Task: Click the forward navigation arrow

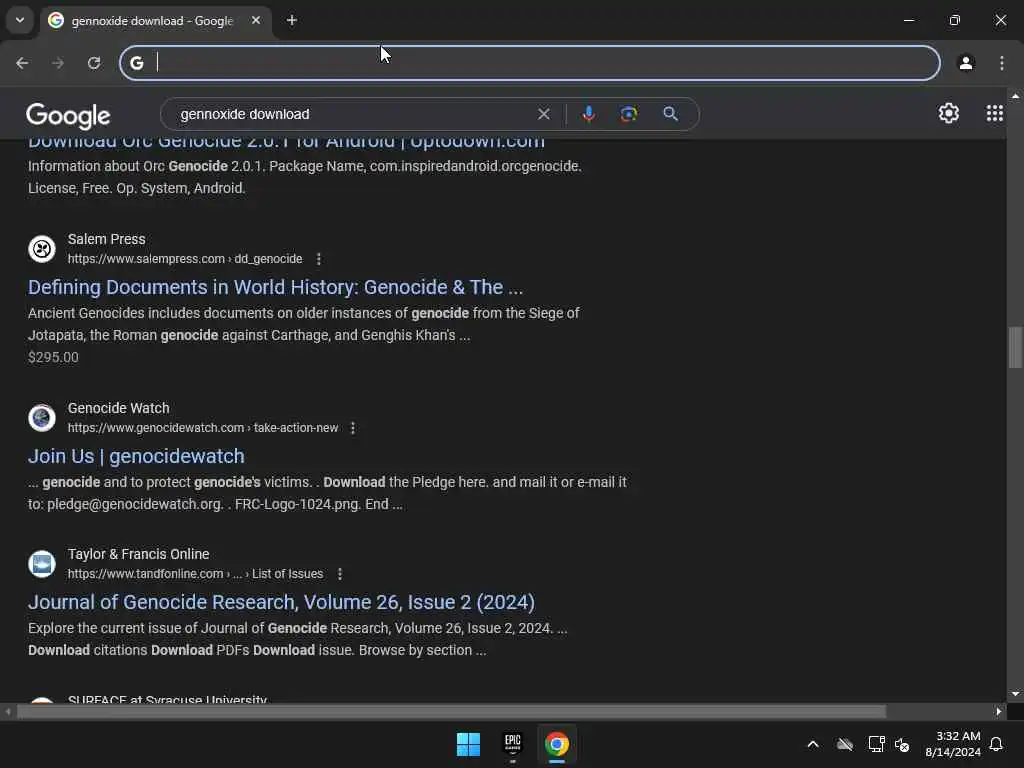Action: [58, 63]
